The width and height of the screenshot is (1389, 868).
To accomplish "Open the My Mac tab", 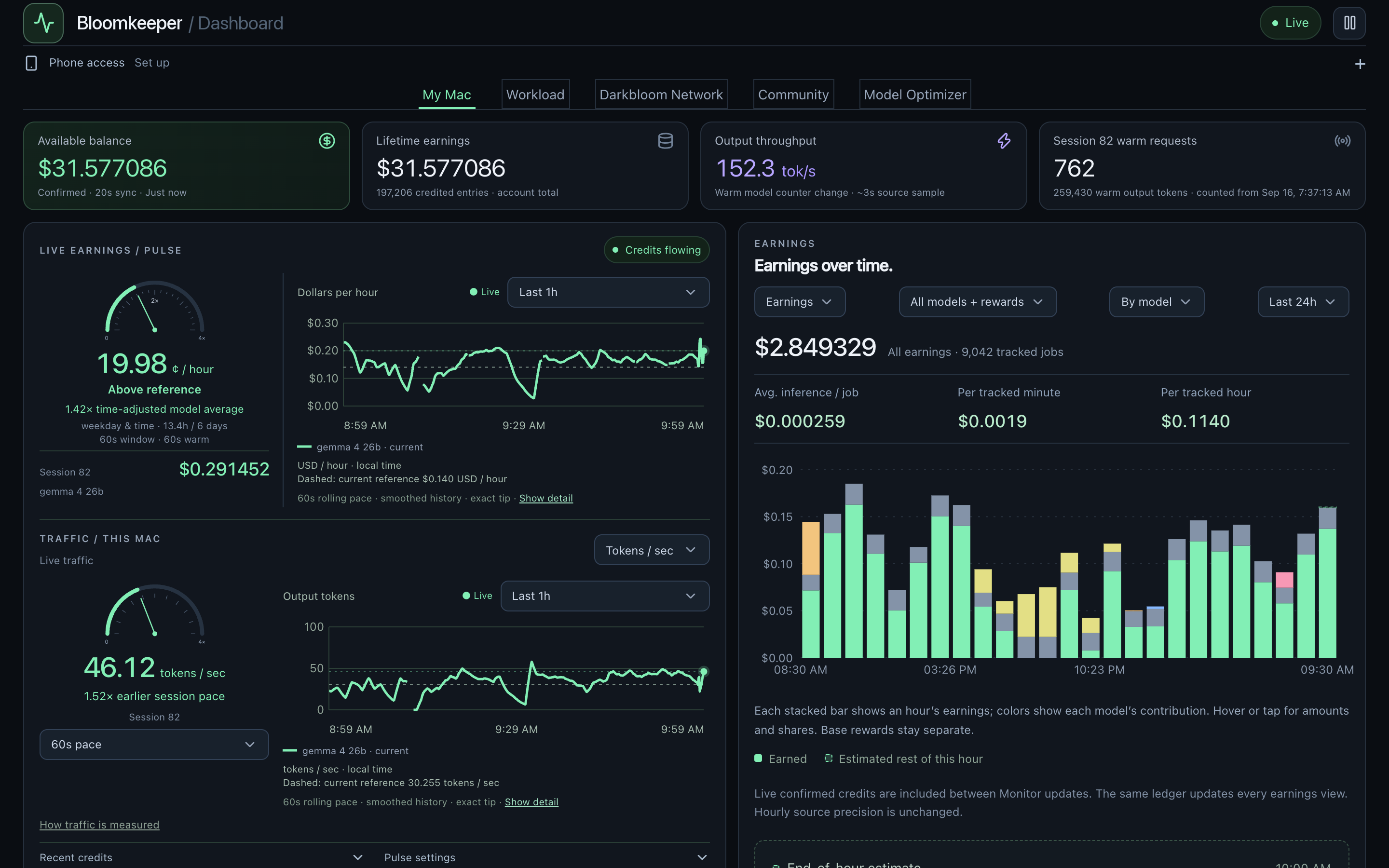I will [447, 95].
